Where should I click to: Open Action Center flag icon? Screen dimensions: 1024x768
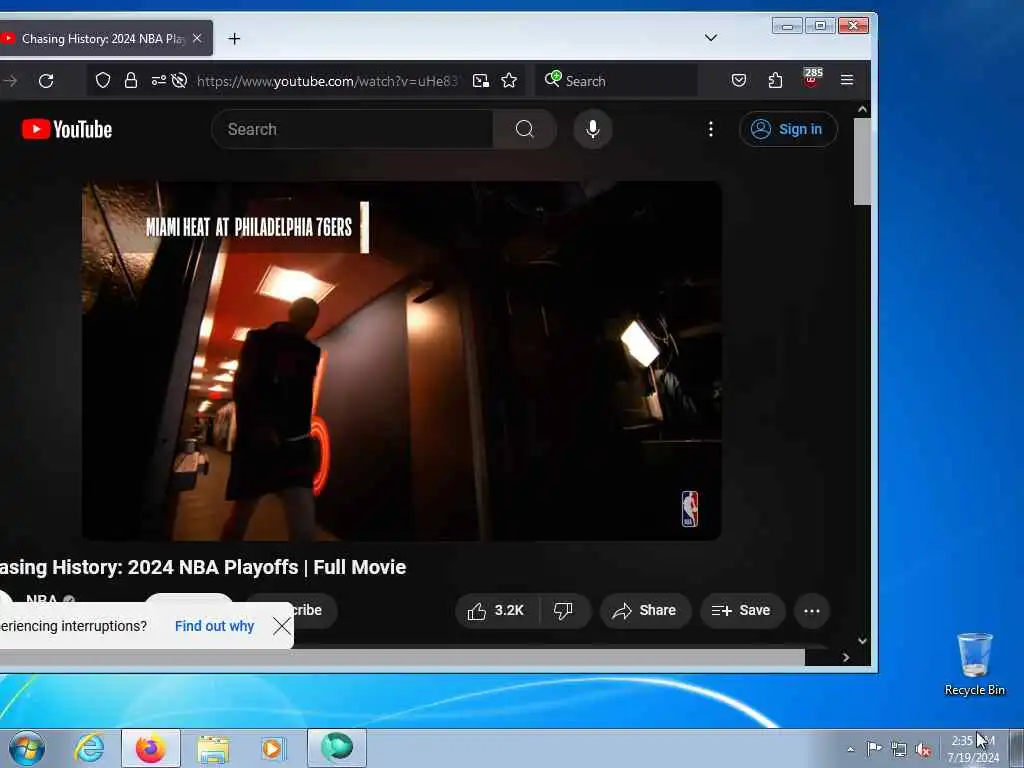pyautogui.click(x=874, y=748)
